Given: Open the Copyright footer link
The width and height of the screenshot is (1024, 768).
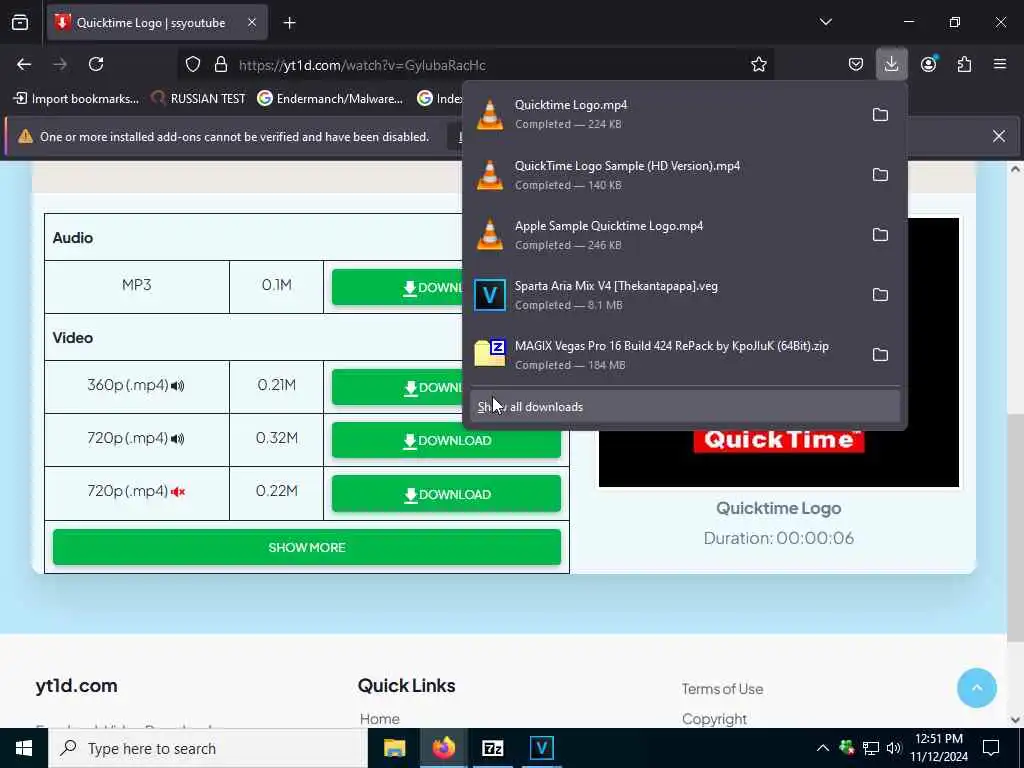Looking at the screenshot, I should coord(714,719).
